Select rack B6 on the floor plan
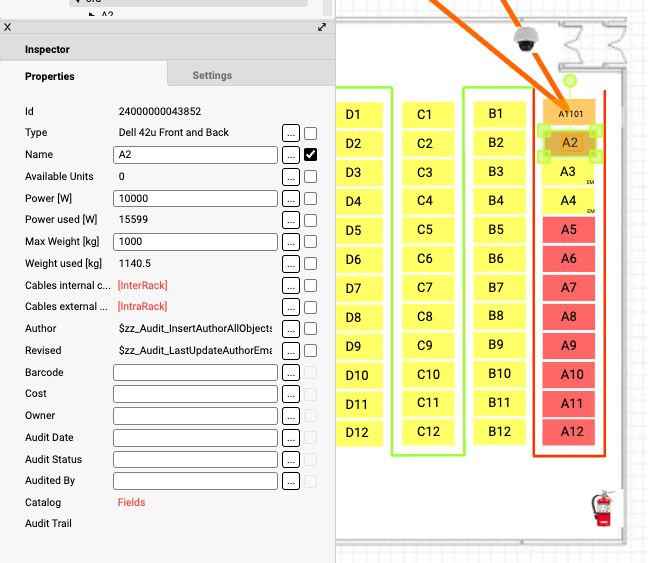Screen dimensions: 648x563 [x=496, y=259]
